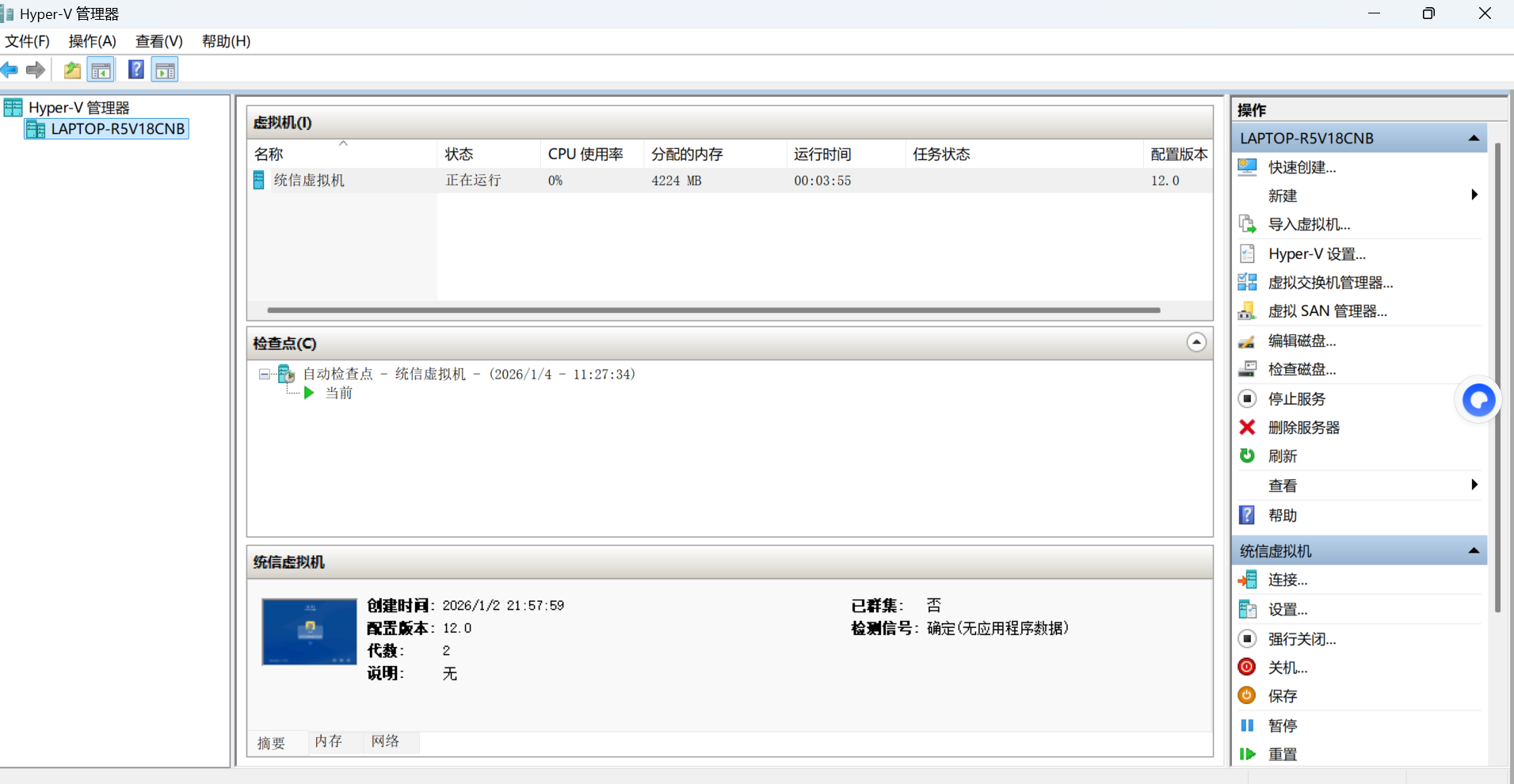Click the red X 删除服务器 icon
The height and width of the screenshot is (784, 1514).
pyautogui.click(x=1247, y=428)
